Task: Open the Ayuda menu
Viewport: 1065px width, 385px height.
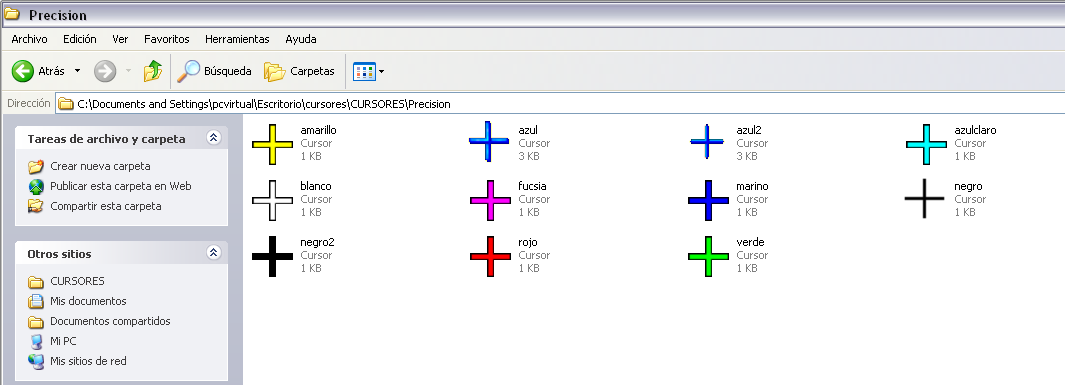Action: pyautogui.click(x=301, y=39)
